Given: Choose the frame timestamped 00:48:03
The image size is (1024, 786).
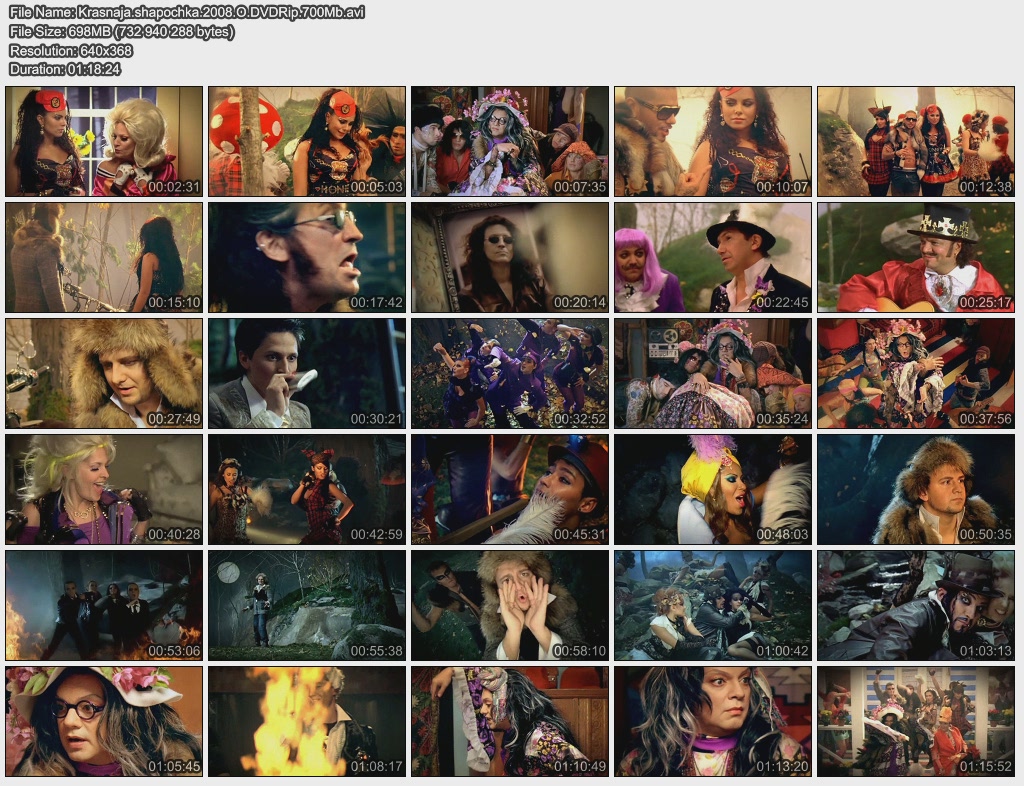Looking at the screenshot, I should (x=713, y=490).
